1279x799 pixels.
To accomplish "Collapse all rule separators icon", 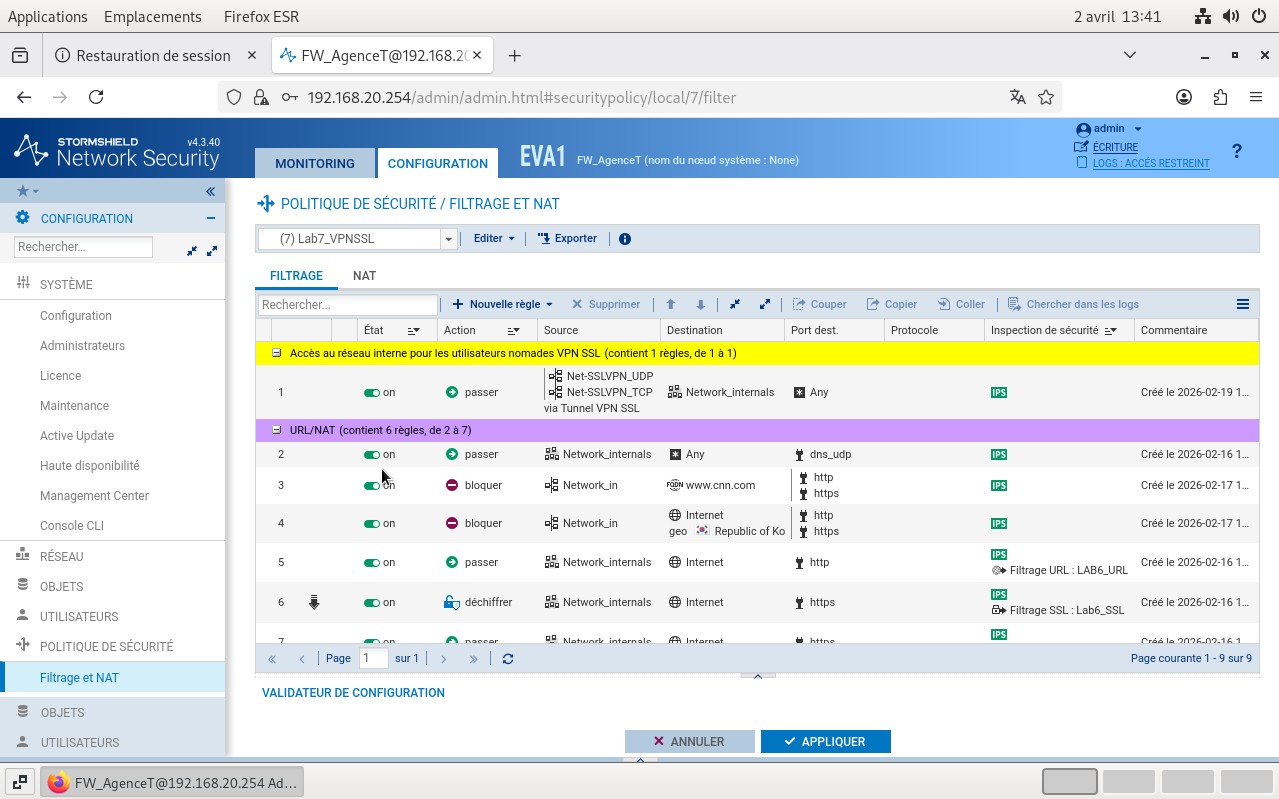I will tap(735, 304).
